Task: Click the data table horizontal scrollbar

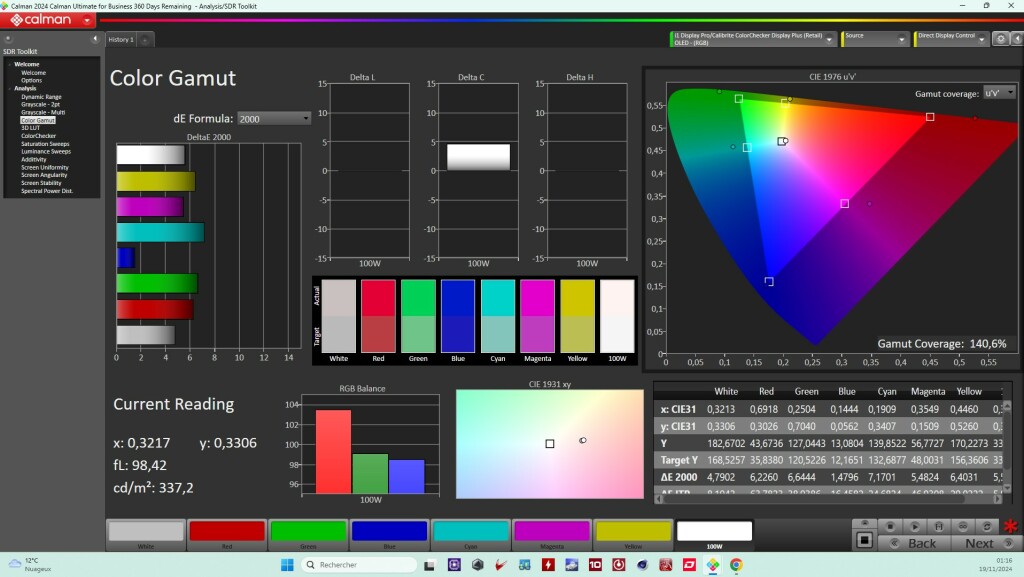Action: point(828,499)
